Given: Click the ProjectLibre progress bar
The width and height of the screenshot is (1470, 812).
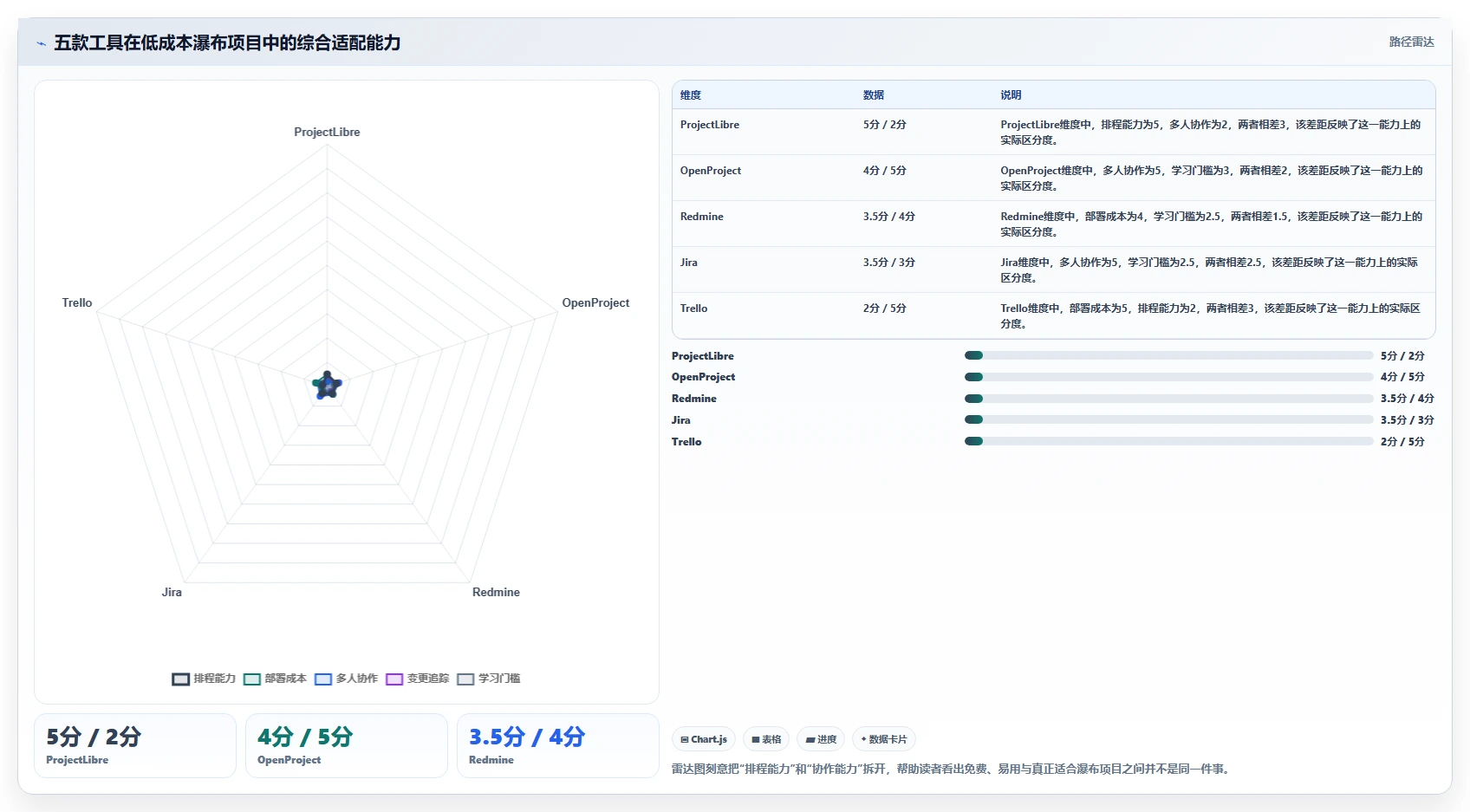Looking at the screenshot, I should tap(1168, 355).
